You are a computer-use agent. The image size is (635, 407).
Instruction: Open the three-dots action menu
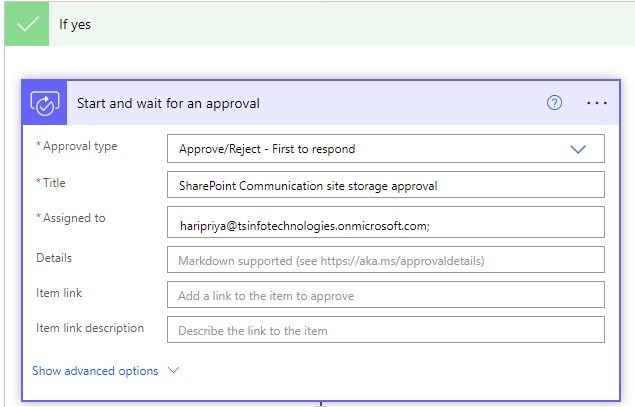click(597, 103)
